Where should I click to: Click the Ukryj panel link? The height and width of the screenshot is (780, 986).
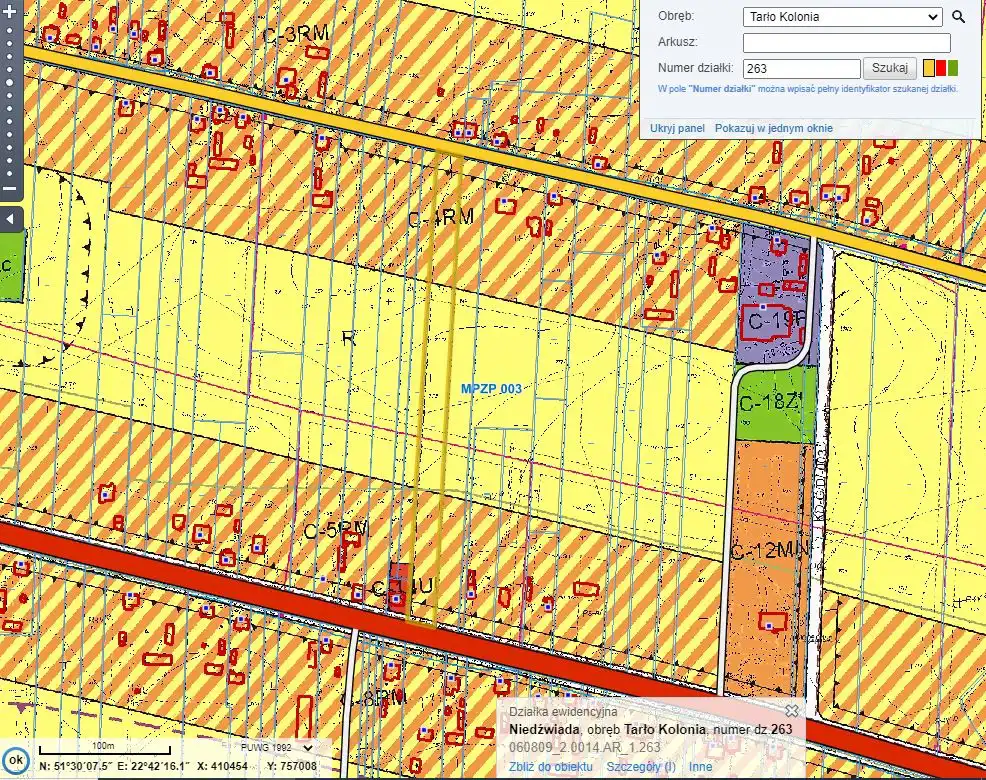click(677, 129)
